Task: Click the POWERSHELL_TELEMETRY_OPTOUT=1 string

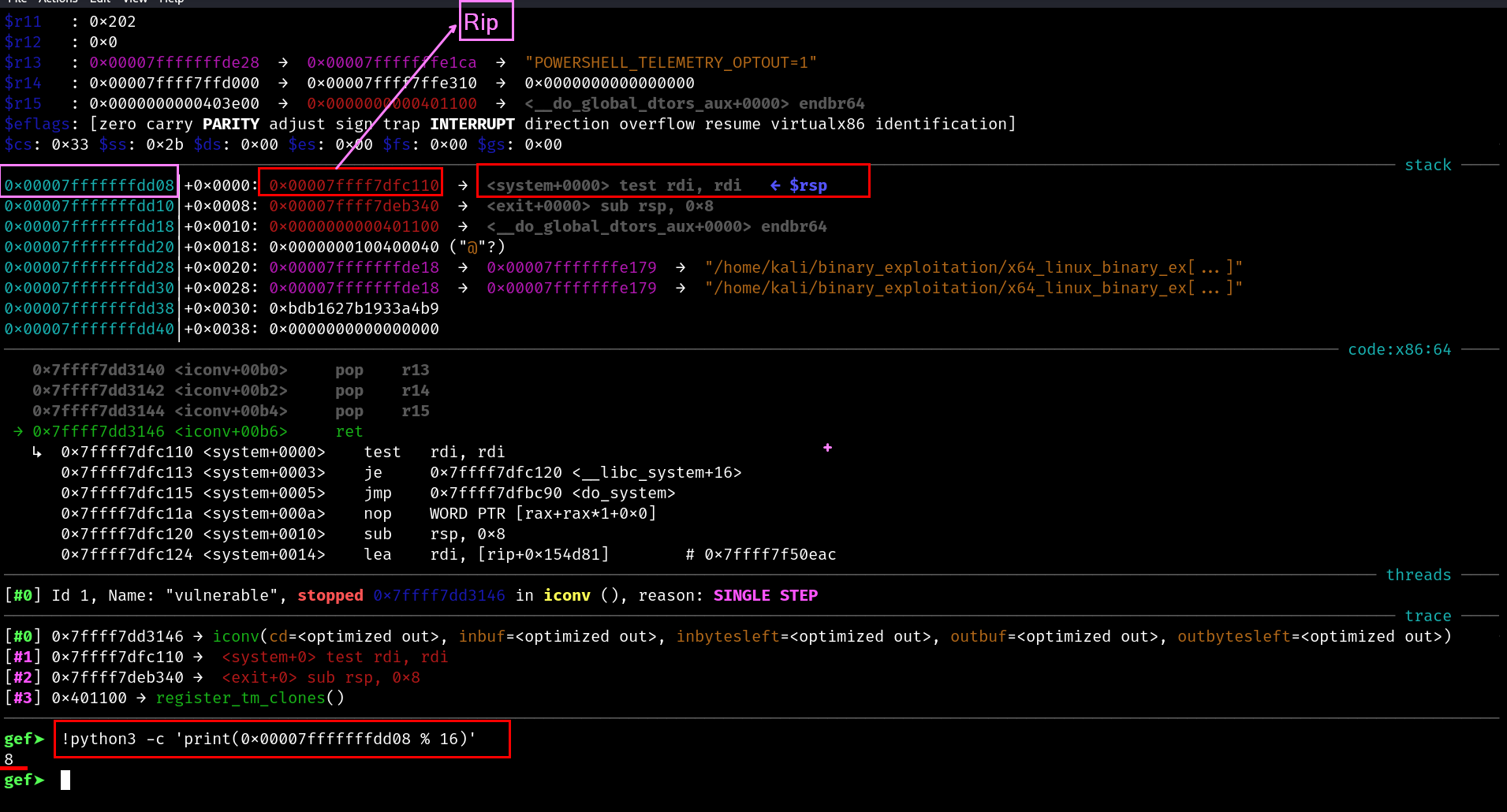Action: click(x=670, y=62)
